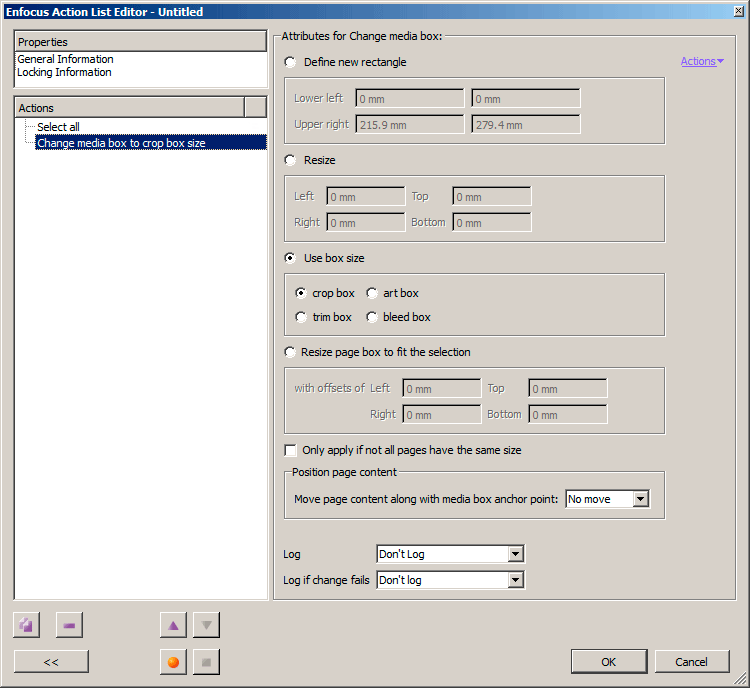Click the offsets Bottom field
The width and height of the screenshot is (750, 688).
[568, 414]
